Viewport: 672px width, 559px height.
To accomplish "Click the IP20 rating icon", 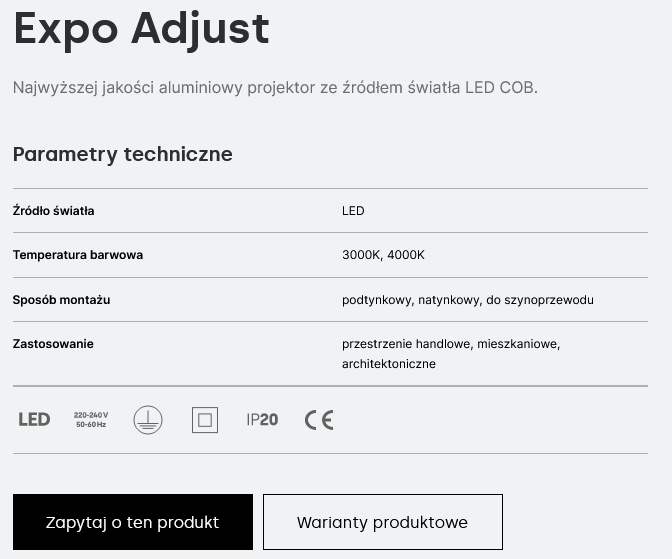I will point(262,420).
